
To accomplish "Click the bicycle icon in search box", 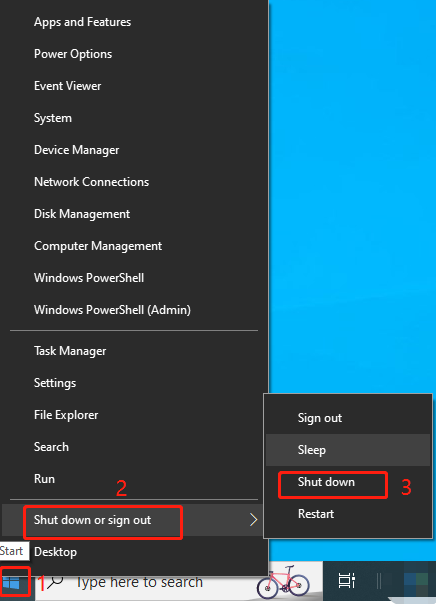I will point(283,582).
